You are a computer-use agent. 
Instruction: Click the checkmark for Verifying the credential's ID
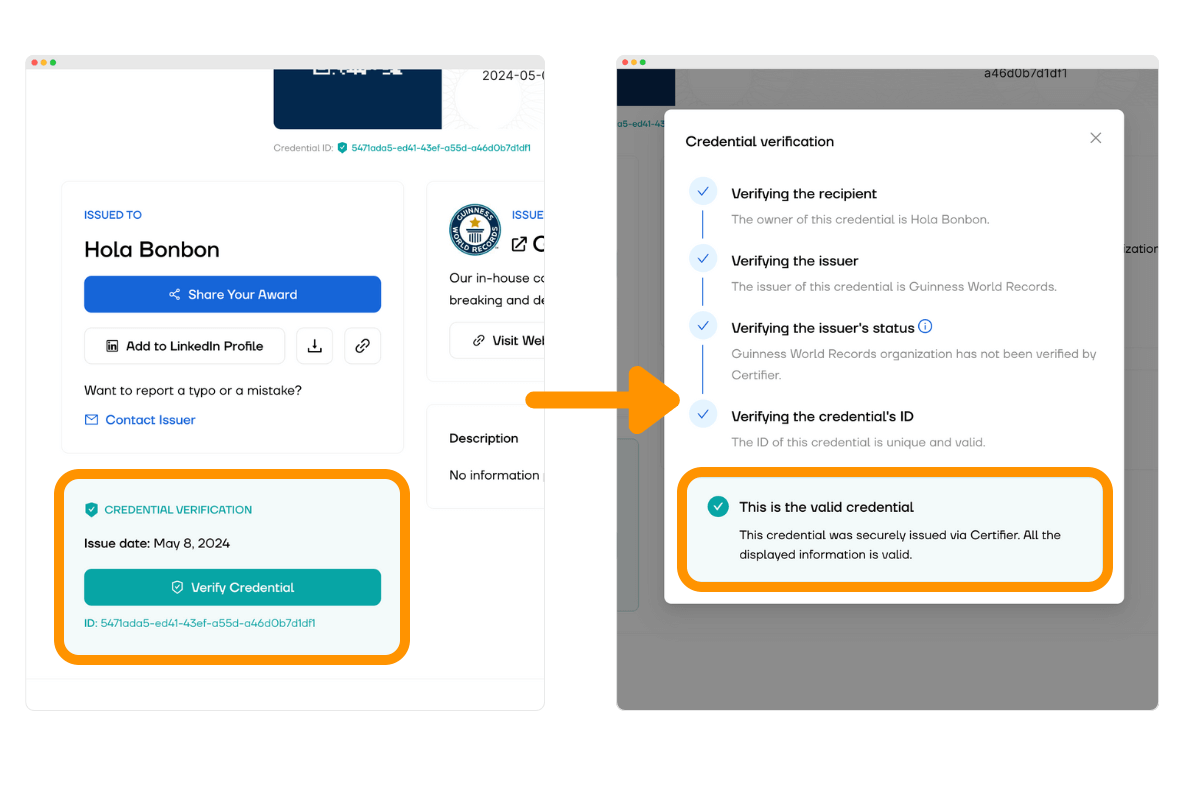click(x=703, y=414)
